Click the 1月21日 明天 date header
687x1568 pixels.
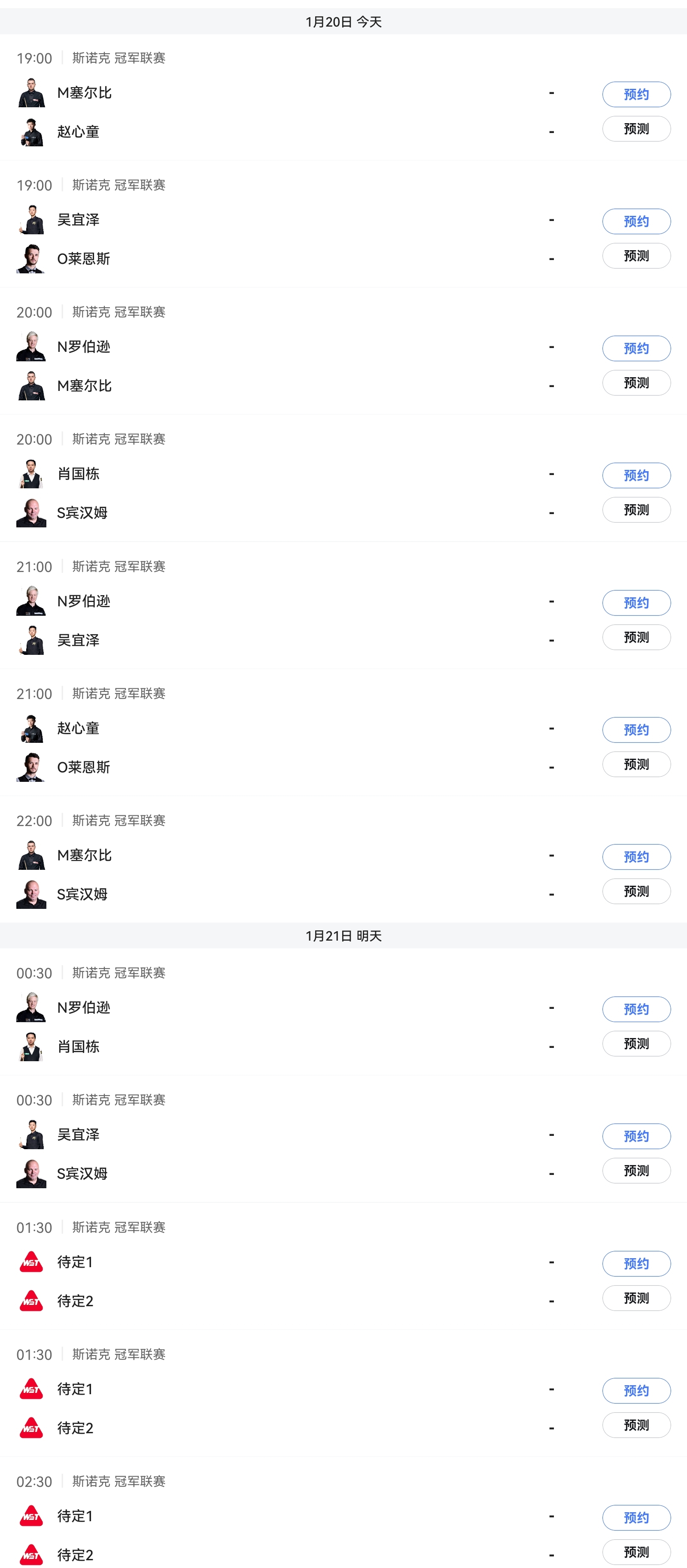(343, 935)
